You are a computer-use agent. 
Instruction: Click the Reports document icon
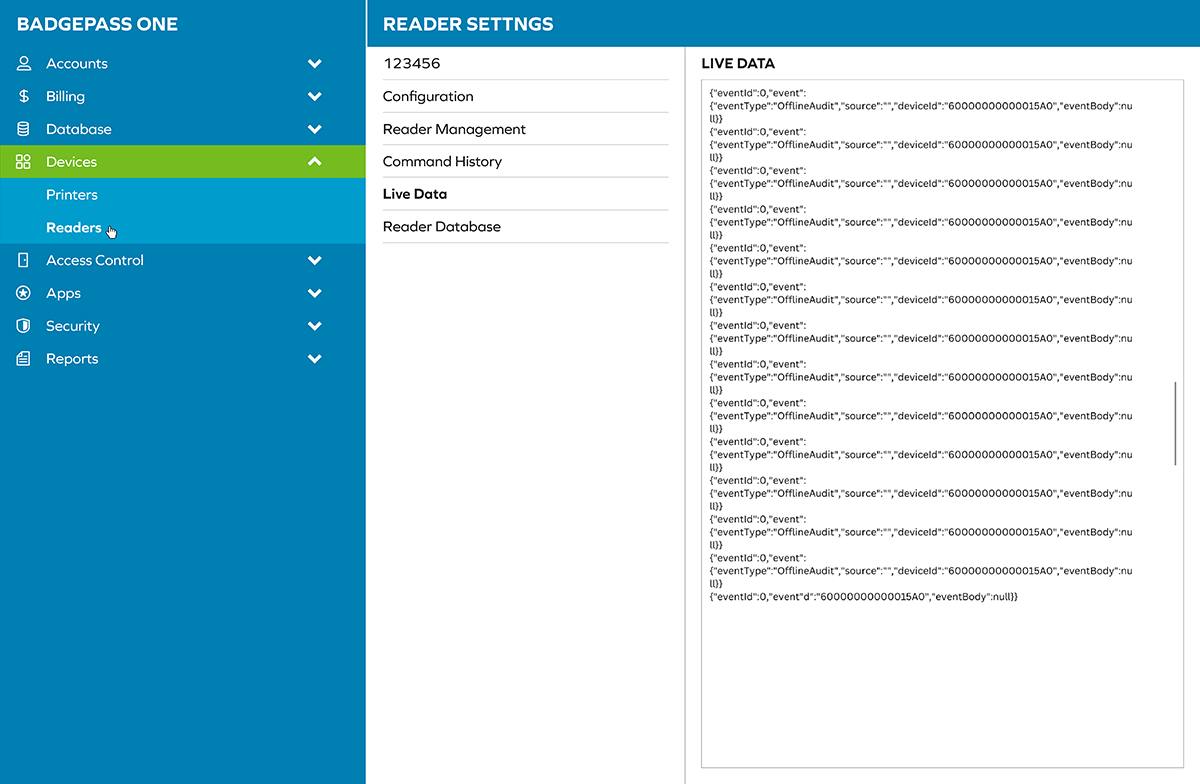[x=24, y=359]
